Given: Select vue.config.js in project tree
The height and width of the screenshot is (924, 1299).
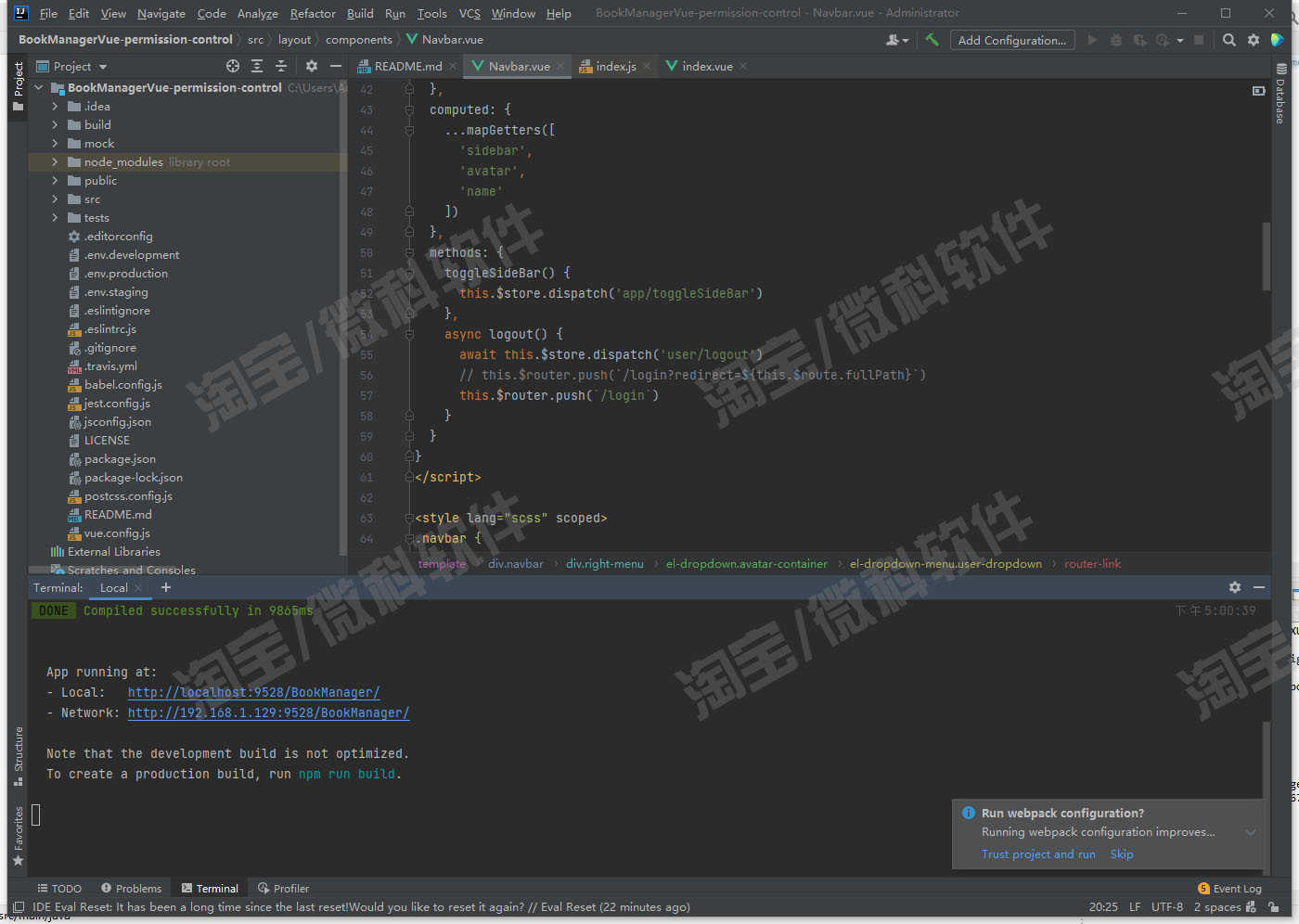Looking at the screenshot, I should [x=117, y=533].
